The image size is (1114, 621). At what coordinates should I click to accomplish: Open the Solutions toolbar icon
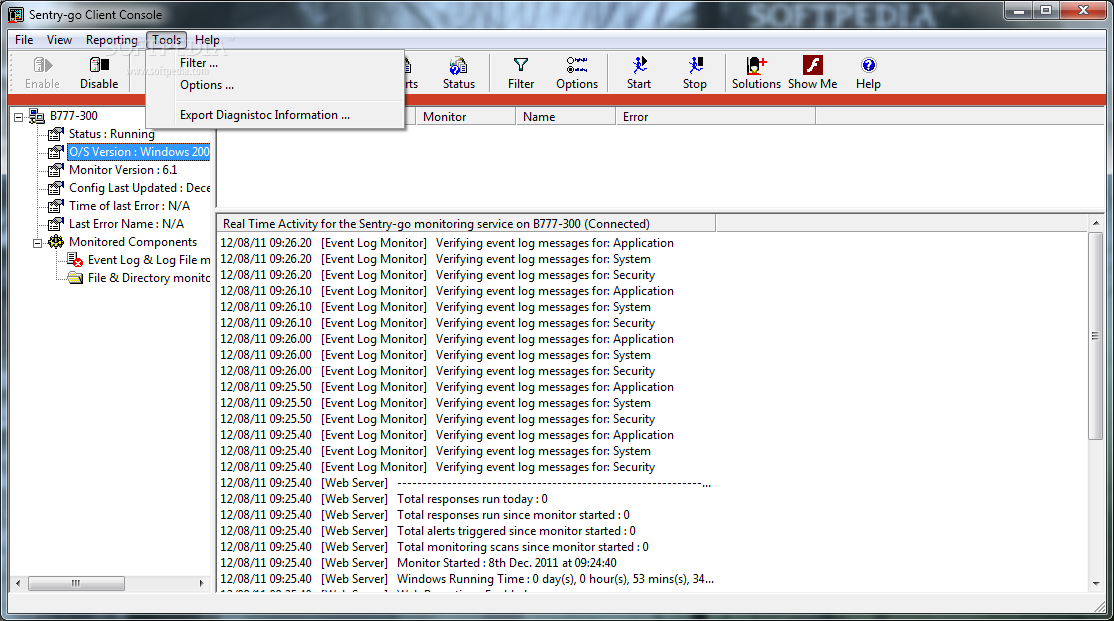click(x=756, y=65)
